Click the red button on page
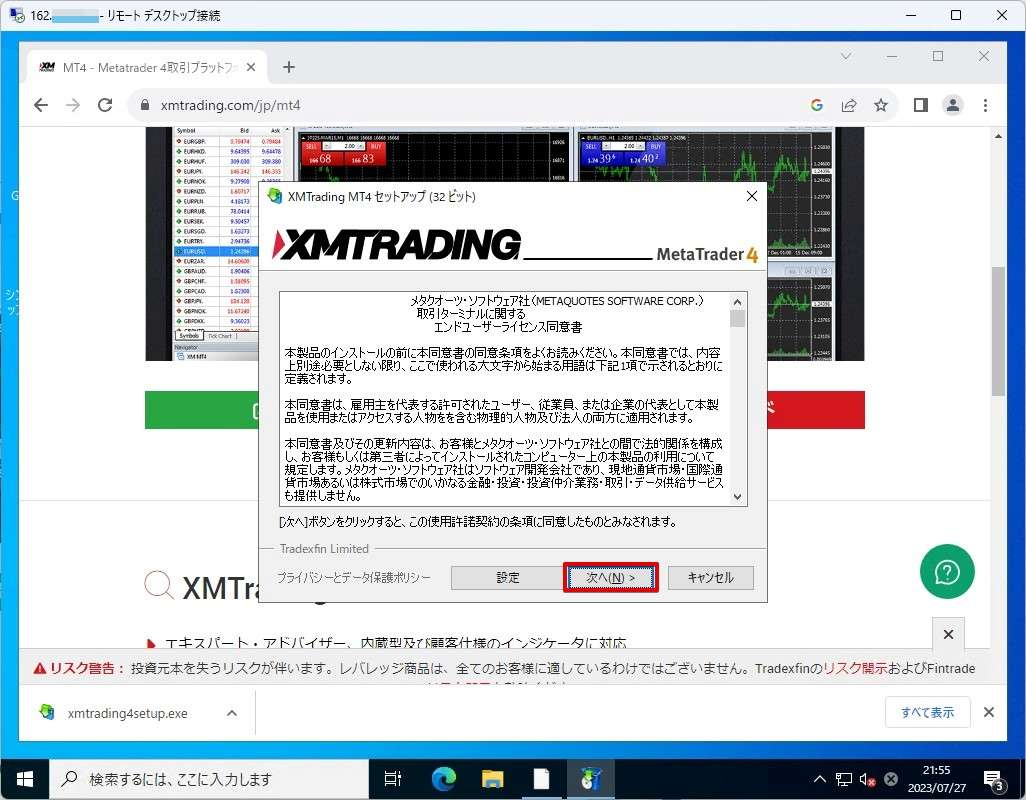Image resolution: width=1026 pixels, height=800 pixels. tap(816, 410)
